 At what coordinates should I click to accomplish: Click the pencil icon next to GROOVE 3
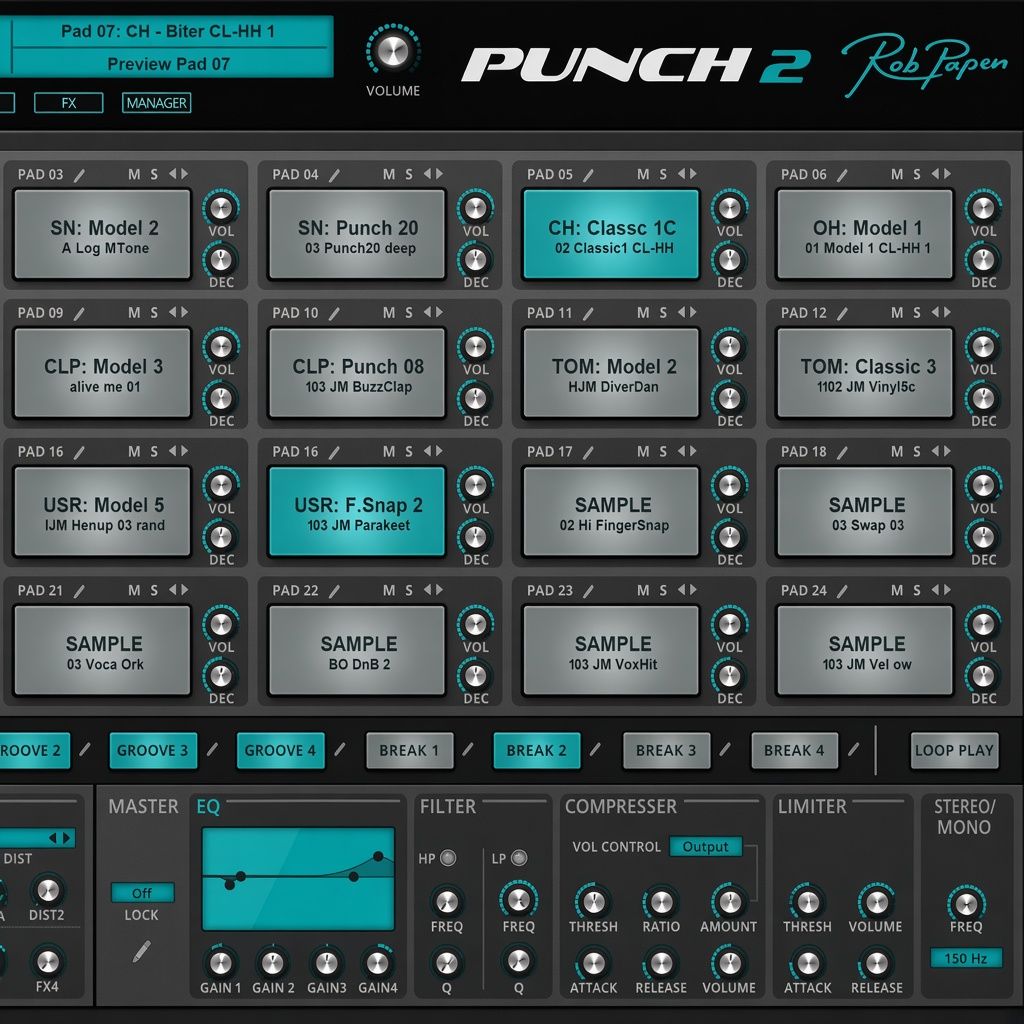click(x=212, y=750)
